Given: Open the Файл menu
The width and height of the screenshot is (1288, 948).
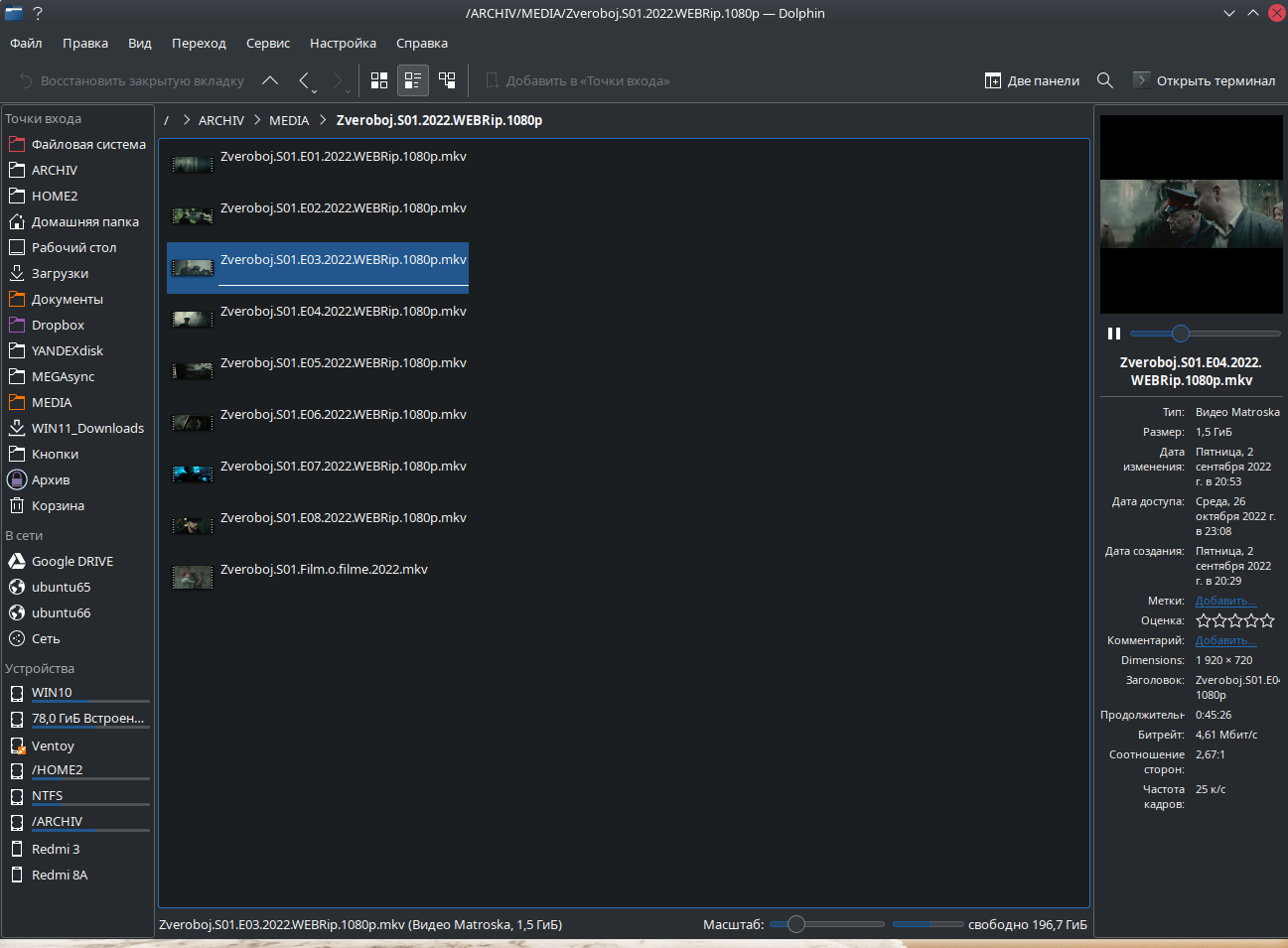Looking at the screenshot, I should click(26, 43).
